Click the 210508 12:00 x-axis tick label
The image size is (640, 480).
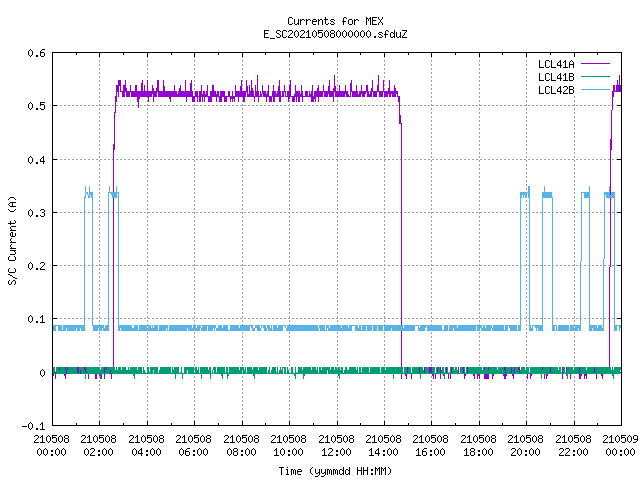336,445
